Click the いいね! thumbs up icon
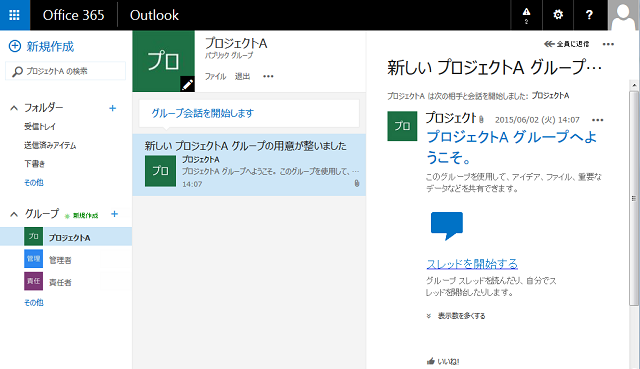The height and width of the screenshot is (369, 640). (x=431, y=361)
